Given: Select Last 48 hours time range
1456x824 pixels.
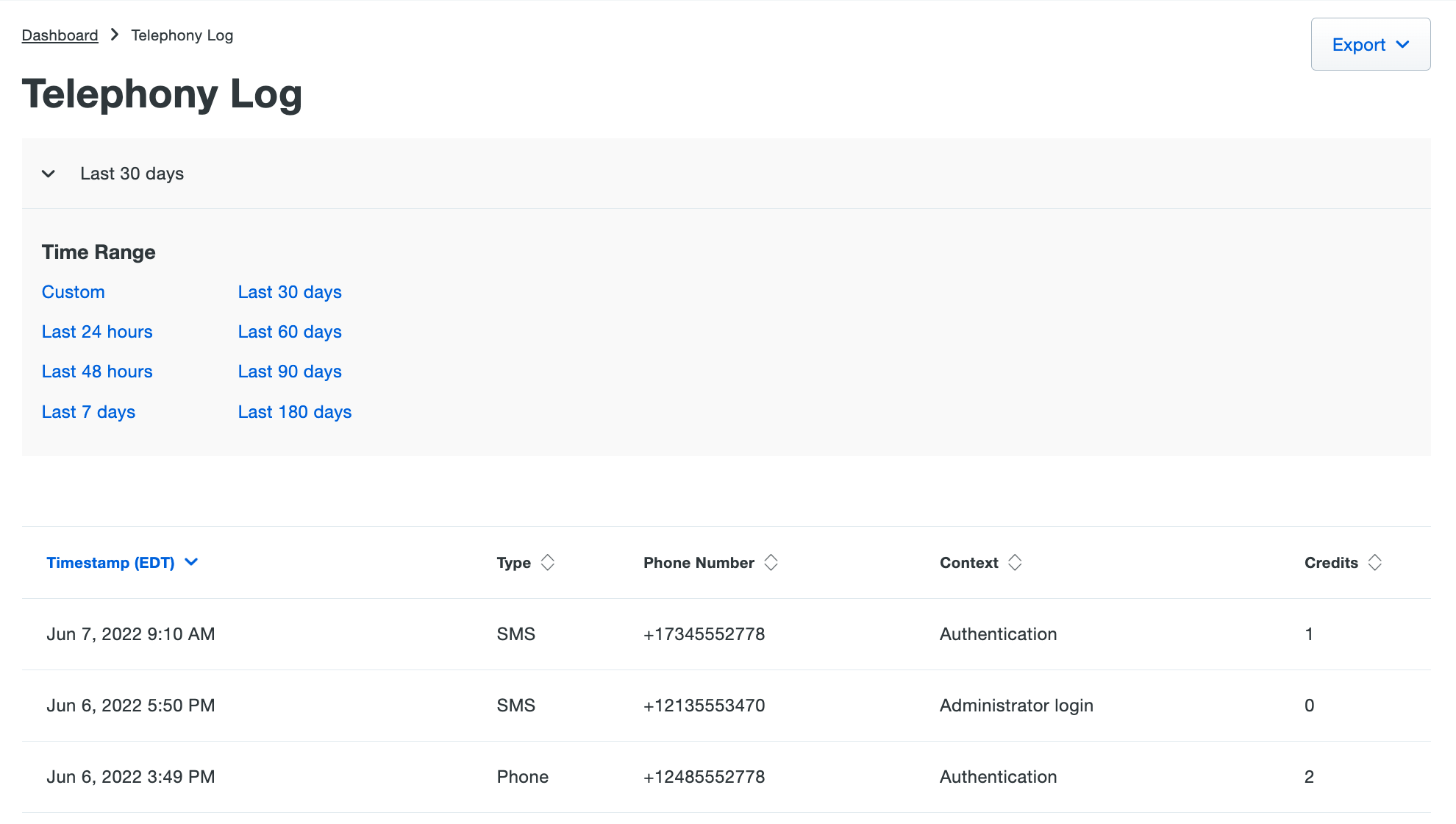Looking at the screenshot, I should [x=97, y=371].
